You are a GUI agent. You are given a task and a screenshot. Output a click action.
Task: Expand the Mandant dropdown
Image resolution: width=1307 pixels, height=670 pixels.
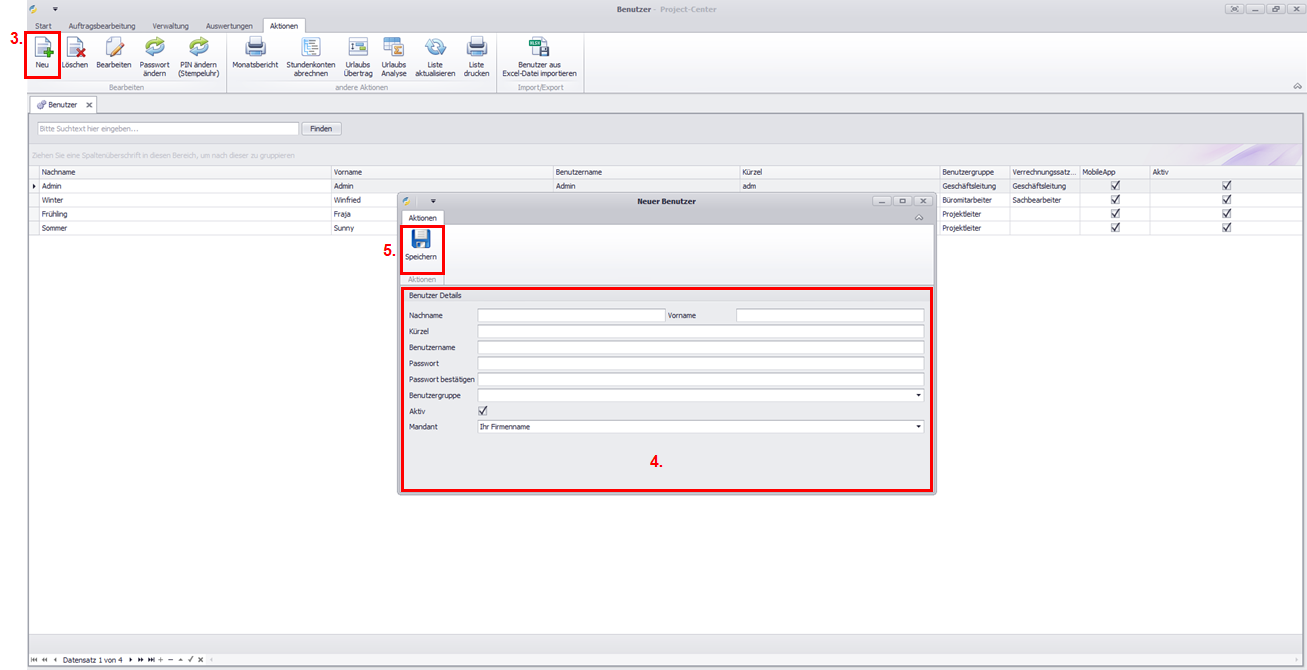(918, 427)
